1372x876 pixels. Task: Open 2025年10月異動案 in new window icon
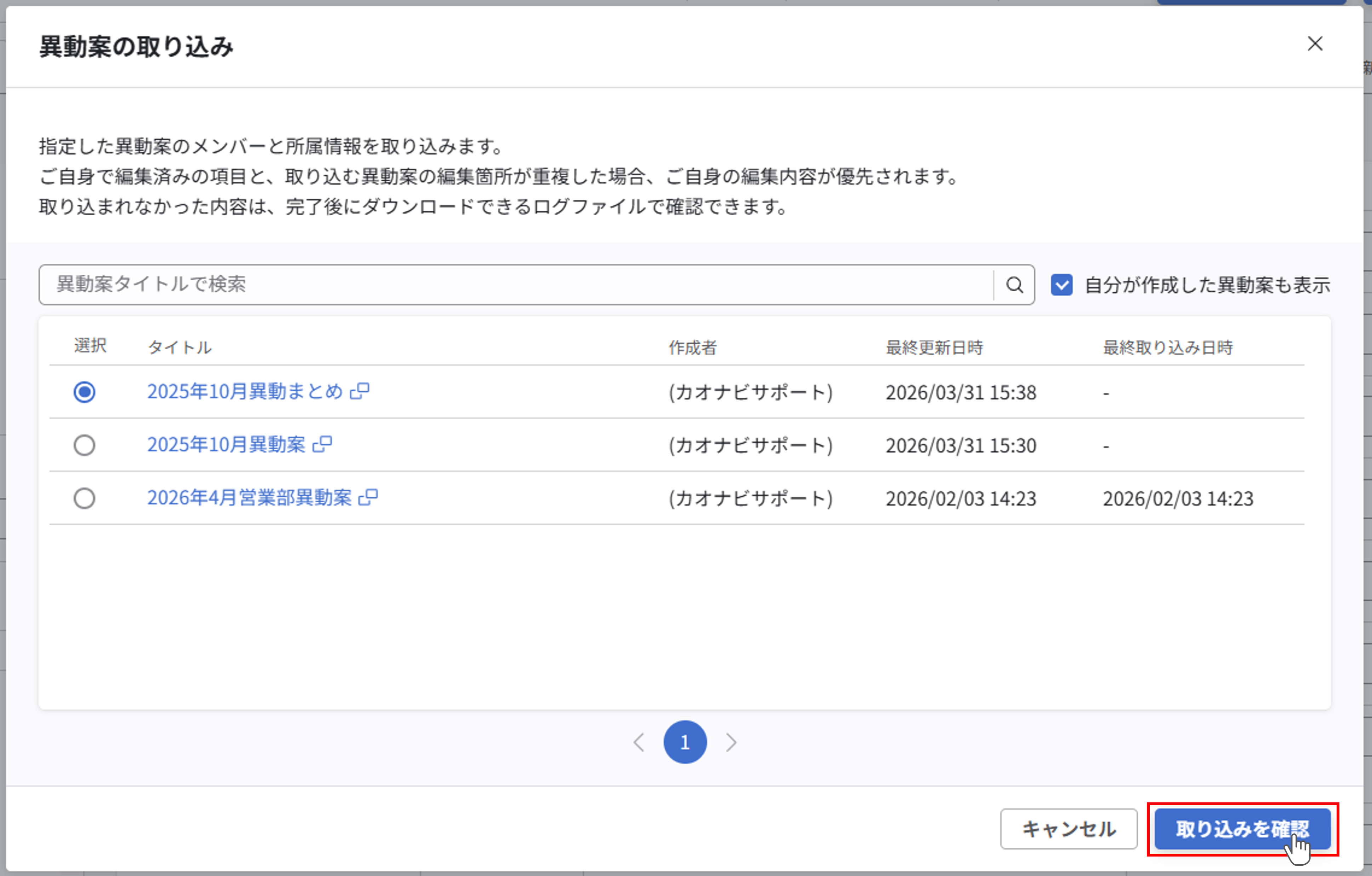(x=322, y=444)
